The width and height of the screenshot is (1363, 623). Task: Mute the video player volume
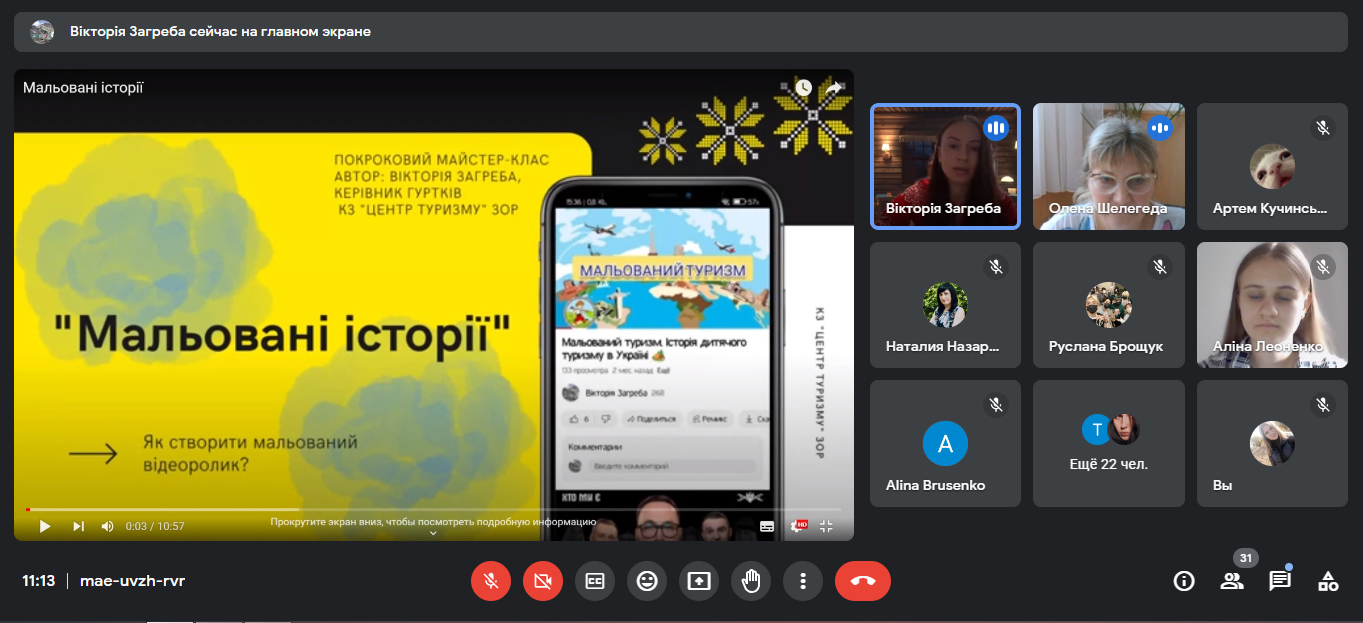point(108,526)
